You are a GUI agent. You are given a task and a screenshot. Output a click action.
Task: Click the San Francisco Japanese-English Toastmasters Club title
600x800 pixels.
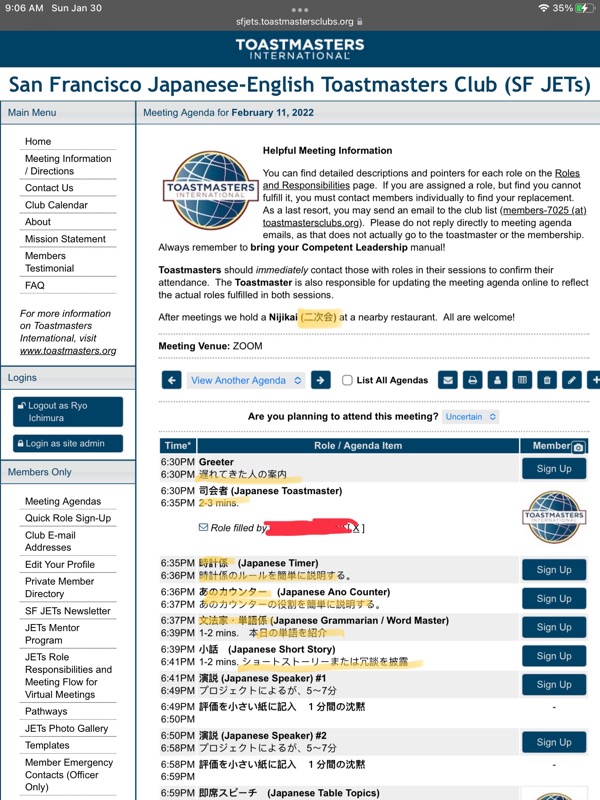[300, 85]
